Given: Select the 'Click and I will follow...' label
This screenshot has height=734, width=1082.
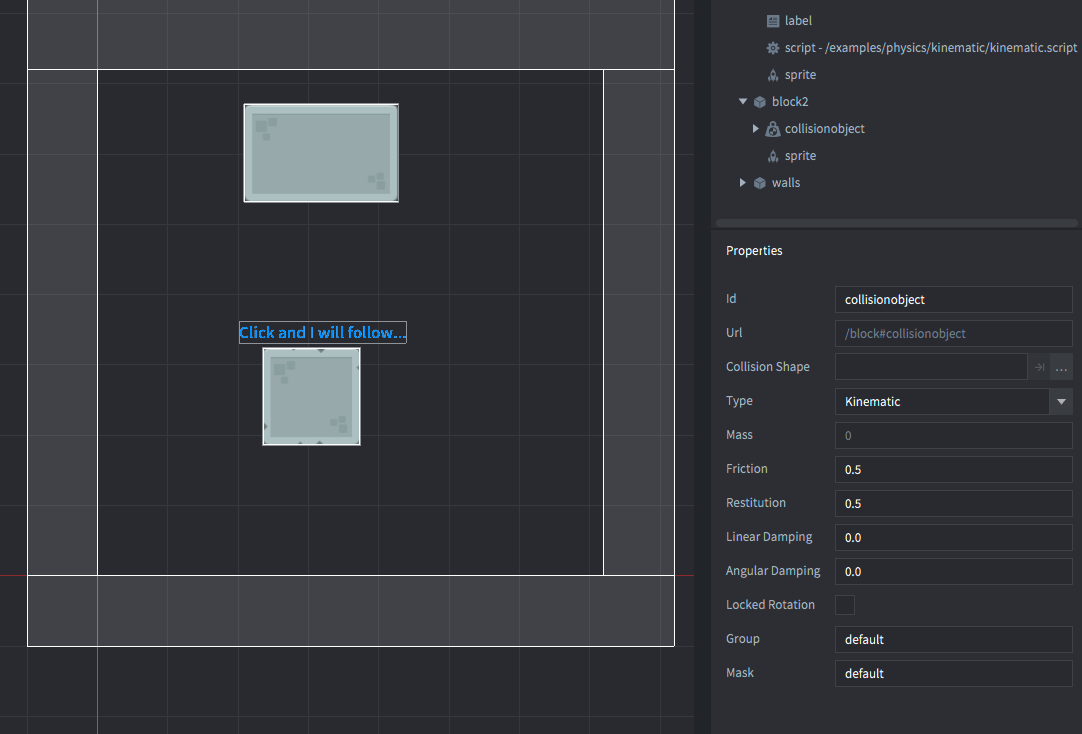Looking at the screenshot, I should point(323,333).
